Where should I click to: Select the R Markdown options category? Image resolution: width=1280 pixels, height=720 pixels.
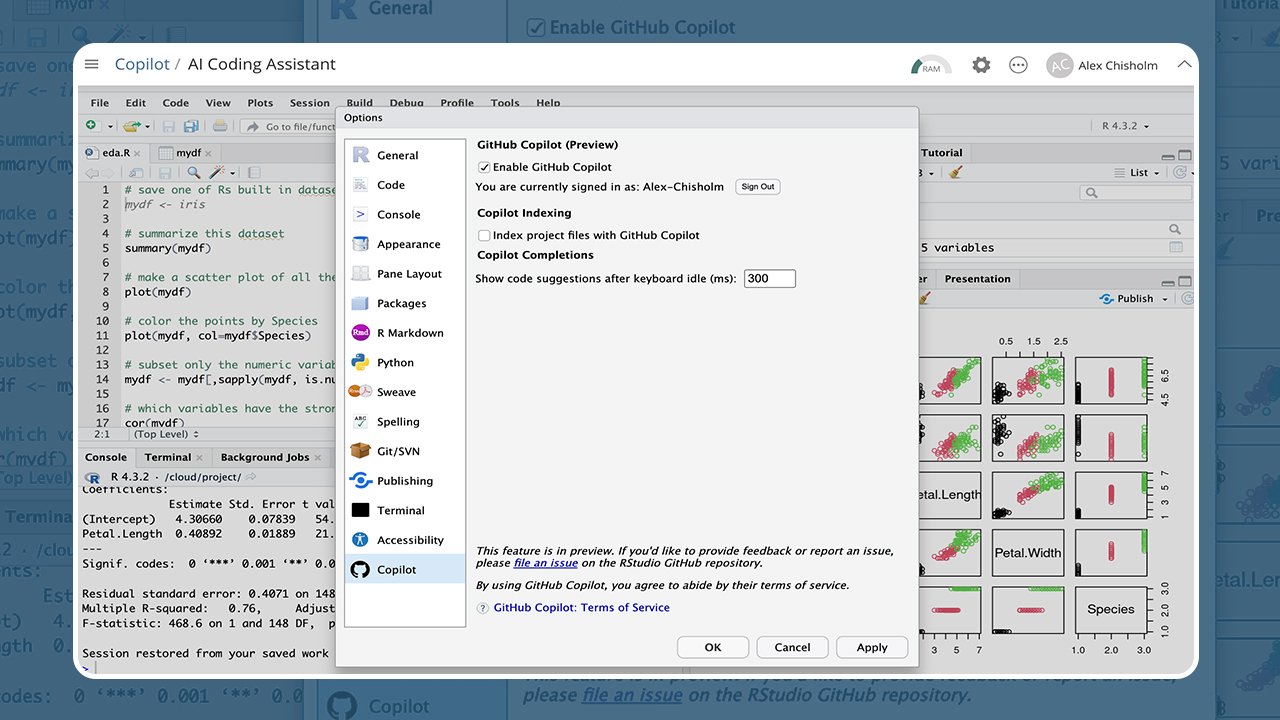coord(409,333)
